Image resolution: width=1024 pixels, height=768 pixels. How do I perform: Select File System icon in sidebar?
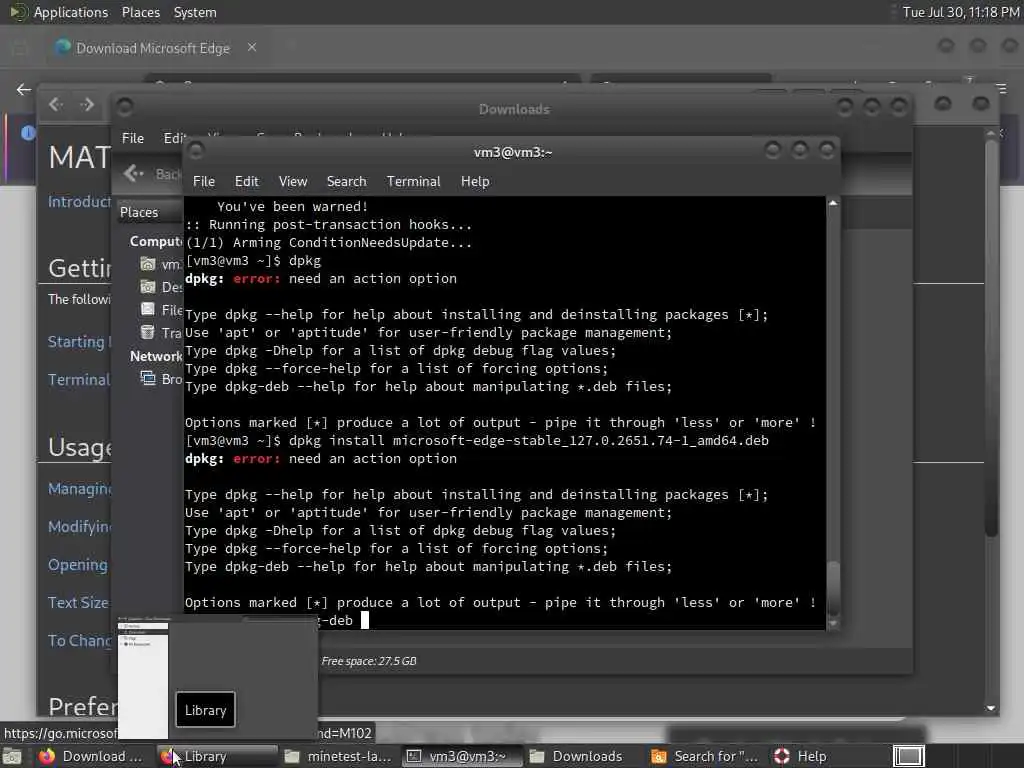tap(148, 309)
